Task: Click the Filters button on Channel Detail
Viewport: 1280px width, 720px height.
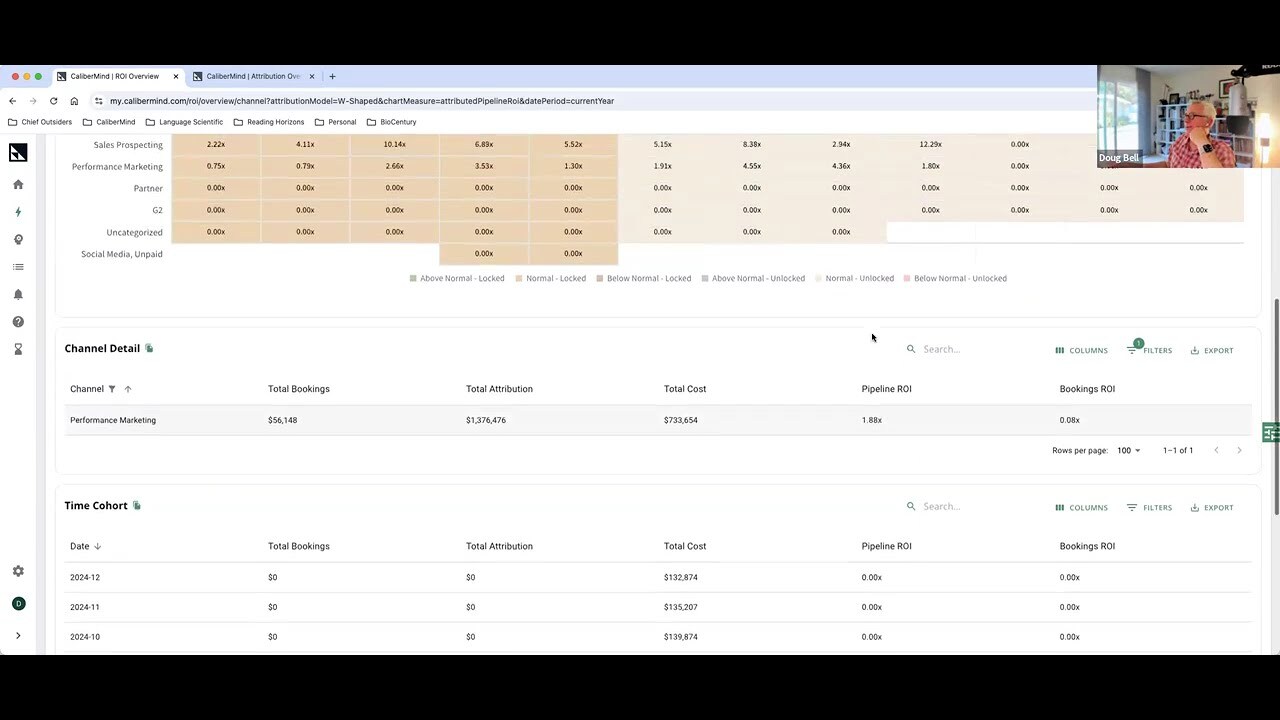Action: (x=1150, y=350)
